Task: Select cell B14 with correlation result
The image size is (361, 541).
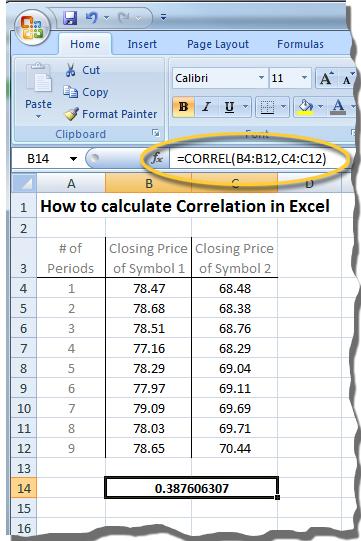Action: [192, 488]
